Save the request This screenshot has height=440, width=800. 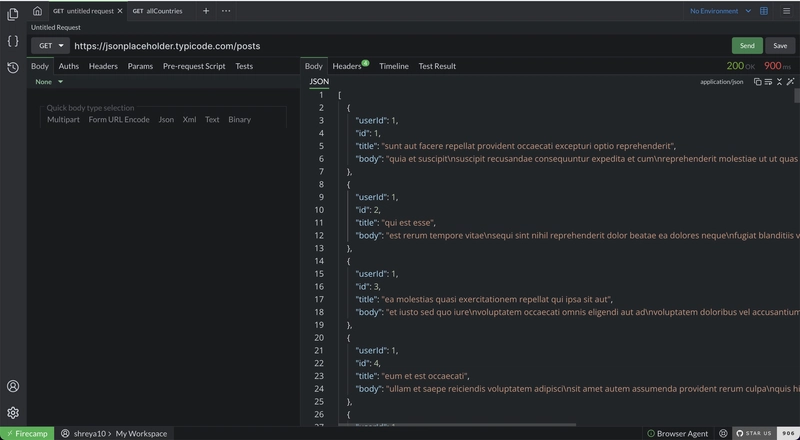(780, 45)
